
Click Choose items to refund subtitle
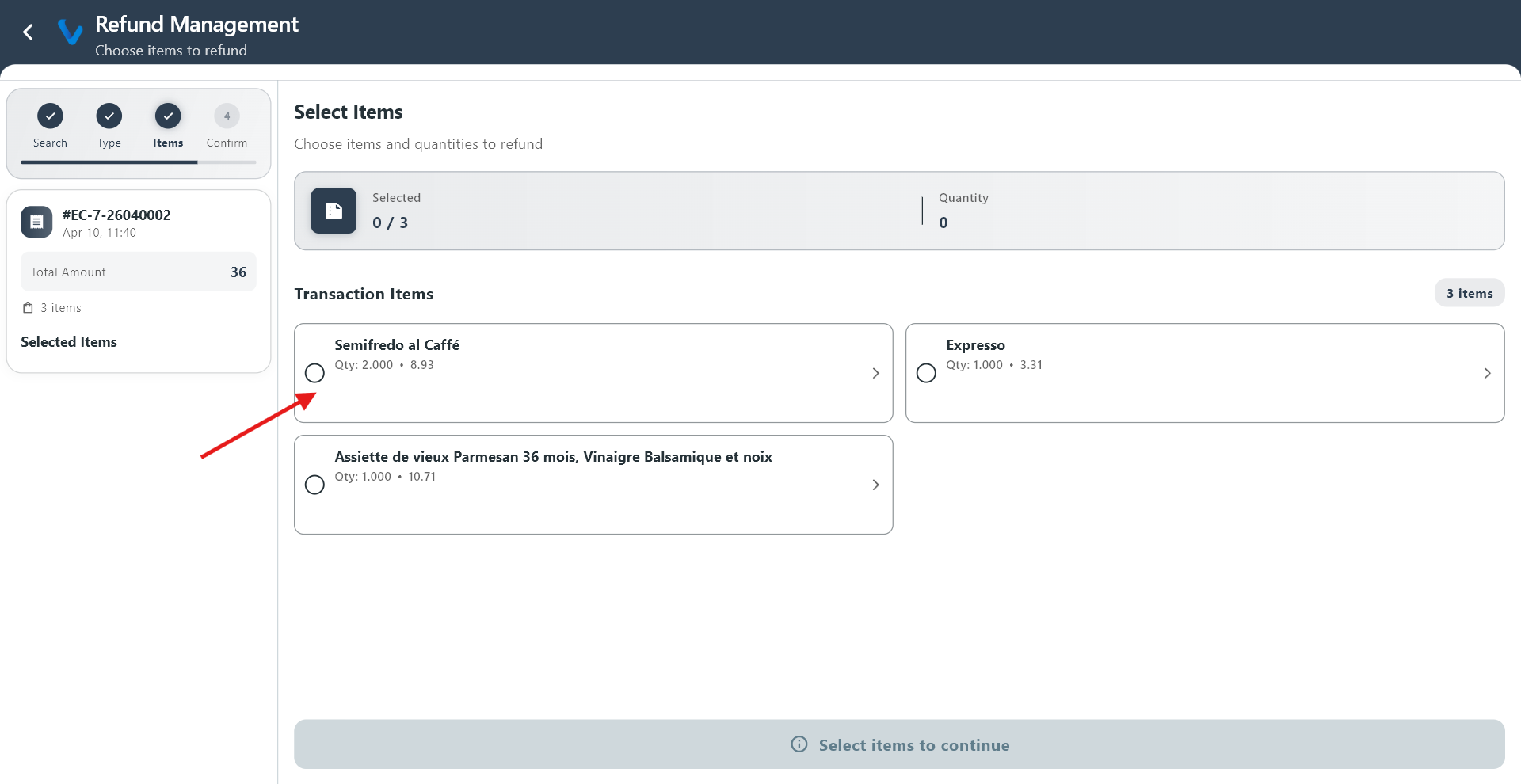[x=171, y=51]
